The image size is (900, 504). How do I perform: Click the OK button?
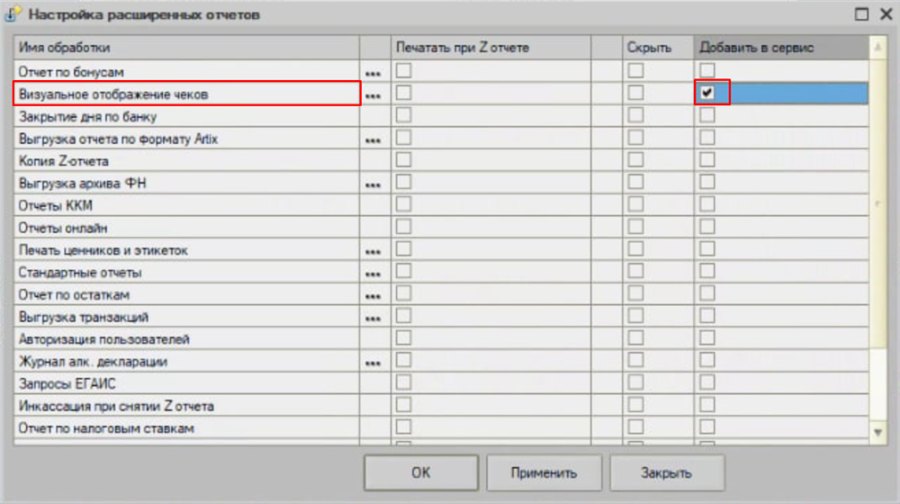(421, 472)
